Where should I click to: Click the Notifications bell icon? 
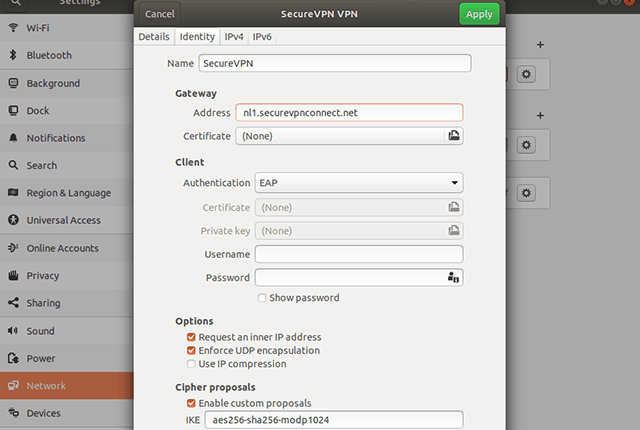pos(13,137)
